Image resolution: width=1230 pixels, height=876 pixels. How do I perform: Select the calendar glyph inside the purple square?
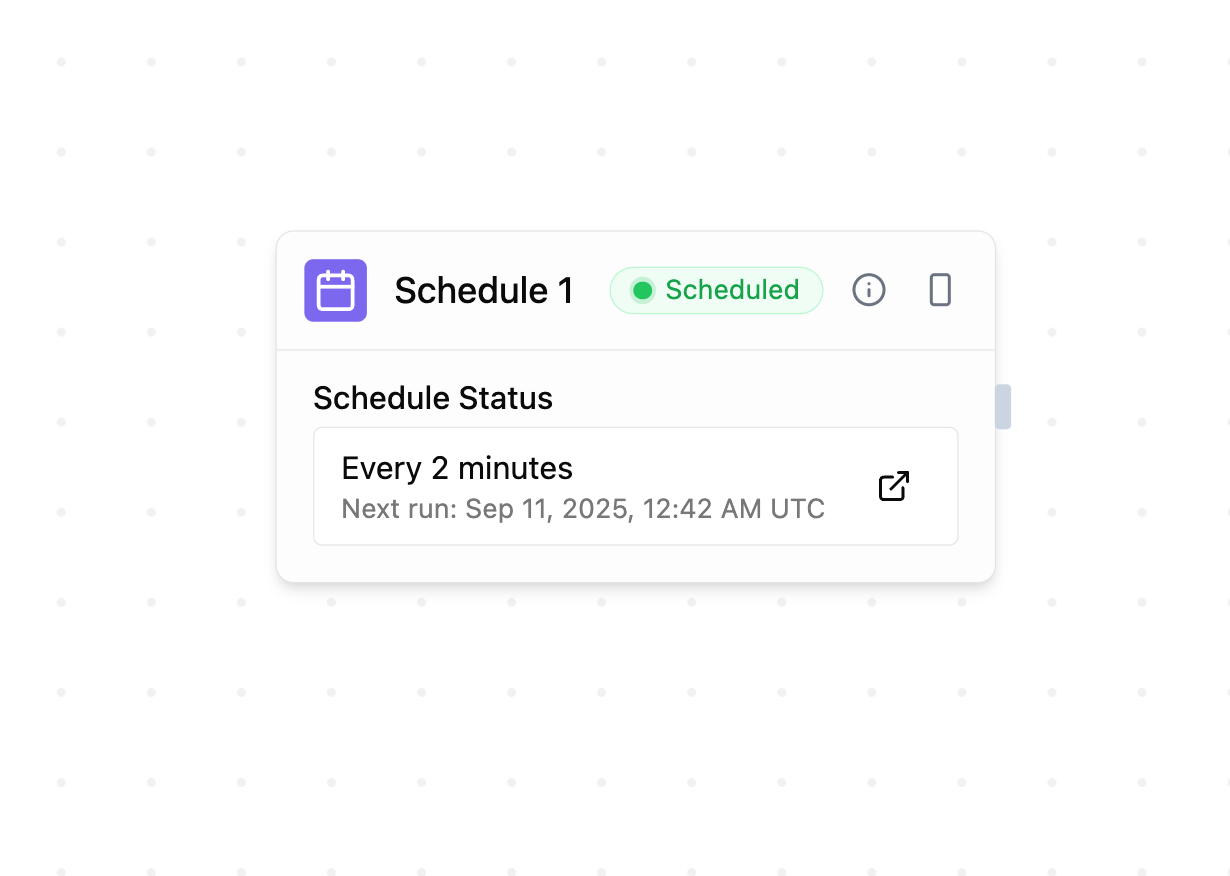[x=335, y=290]
